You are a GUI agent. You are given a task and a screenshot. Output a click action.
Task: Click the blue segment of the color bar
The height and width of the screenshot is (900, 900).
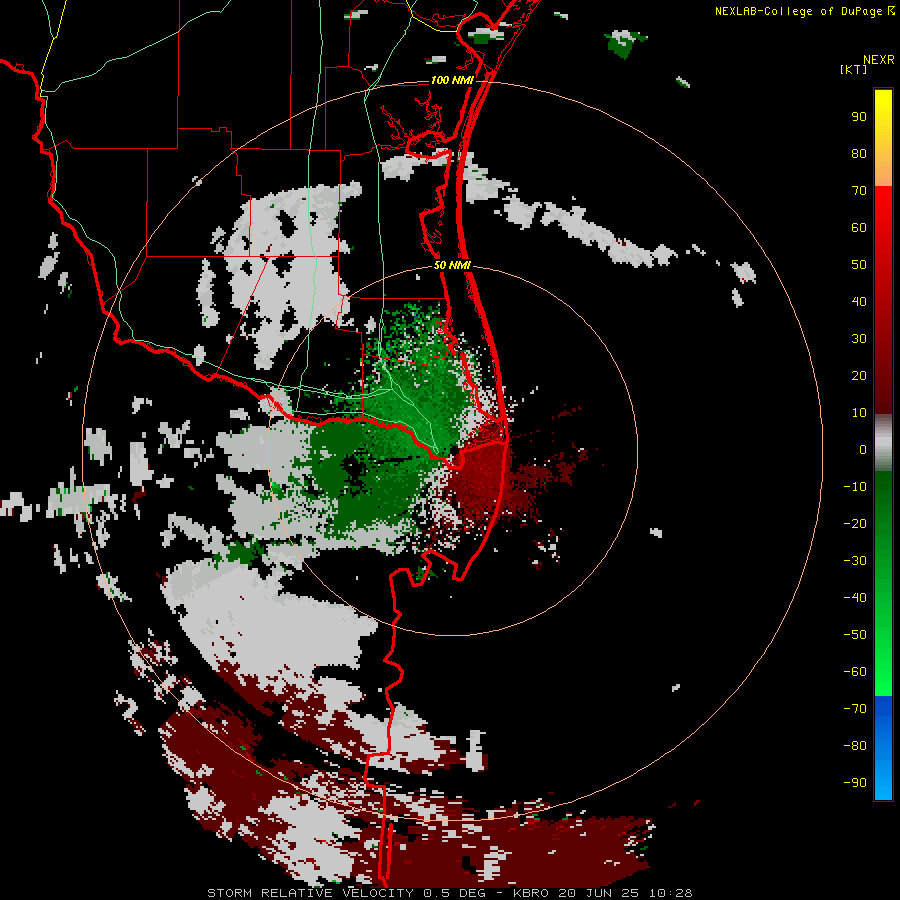pos(883,748)
